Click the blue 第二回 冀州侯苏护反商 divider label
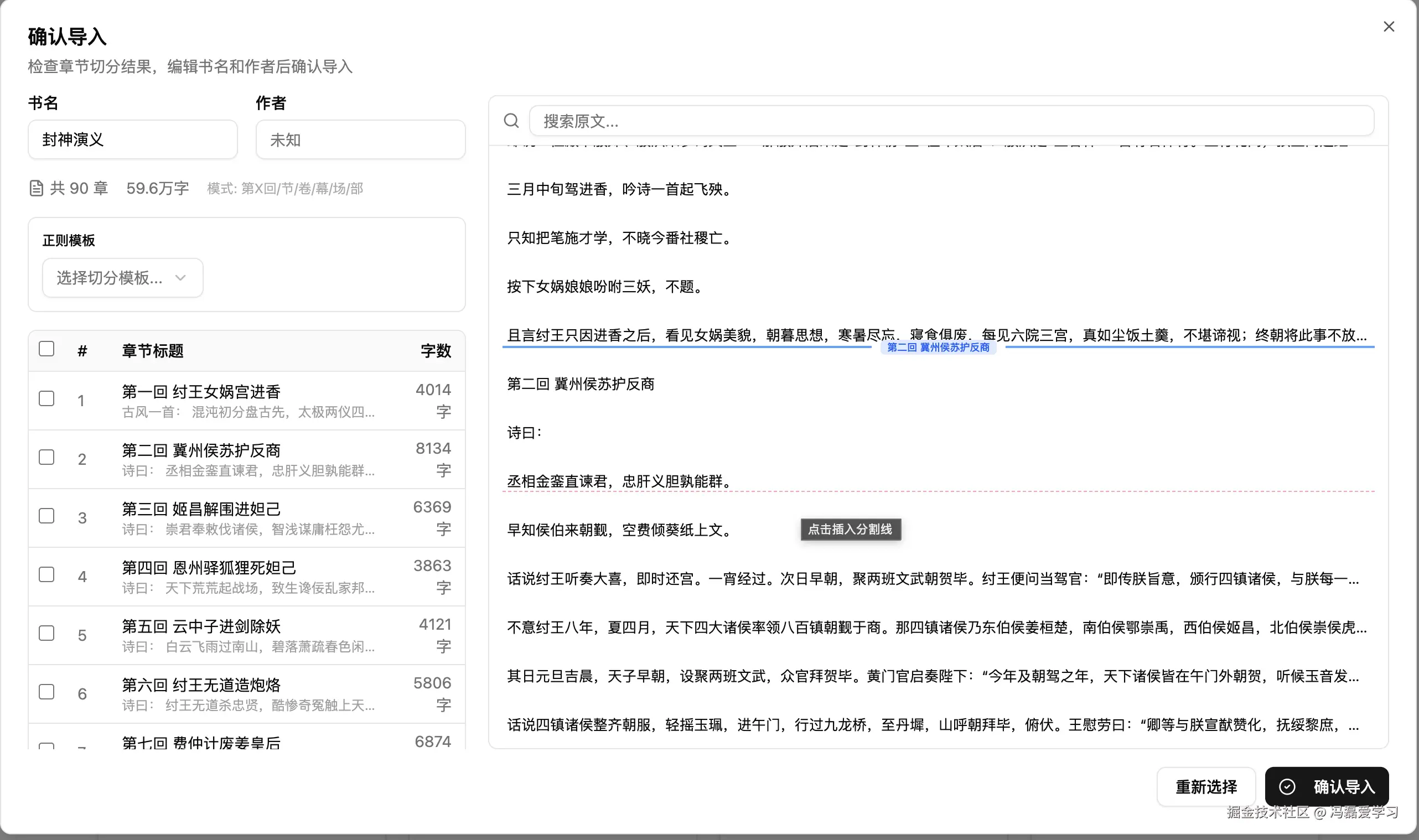 [939, 348]
